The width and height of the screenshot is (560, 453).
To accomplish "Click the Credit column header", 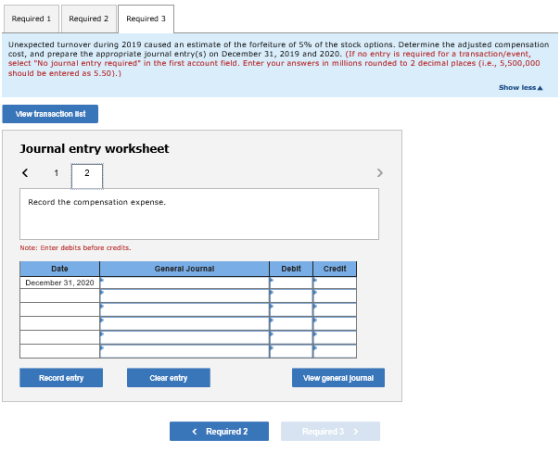I will [x=335, y=269].
